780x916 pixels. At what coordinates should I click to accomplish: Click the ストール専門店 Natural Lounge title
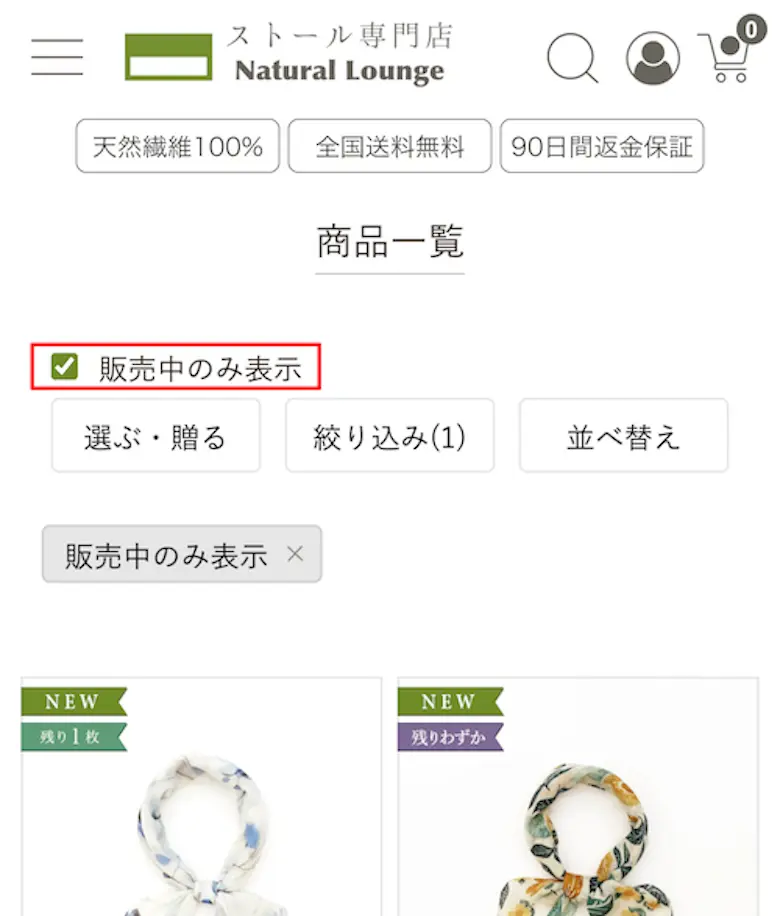click(339, 54)
